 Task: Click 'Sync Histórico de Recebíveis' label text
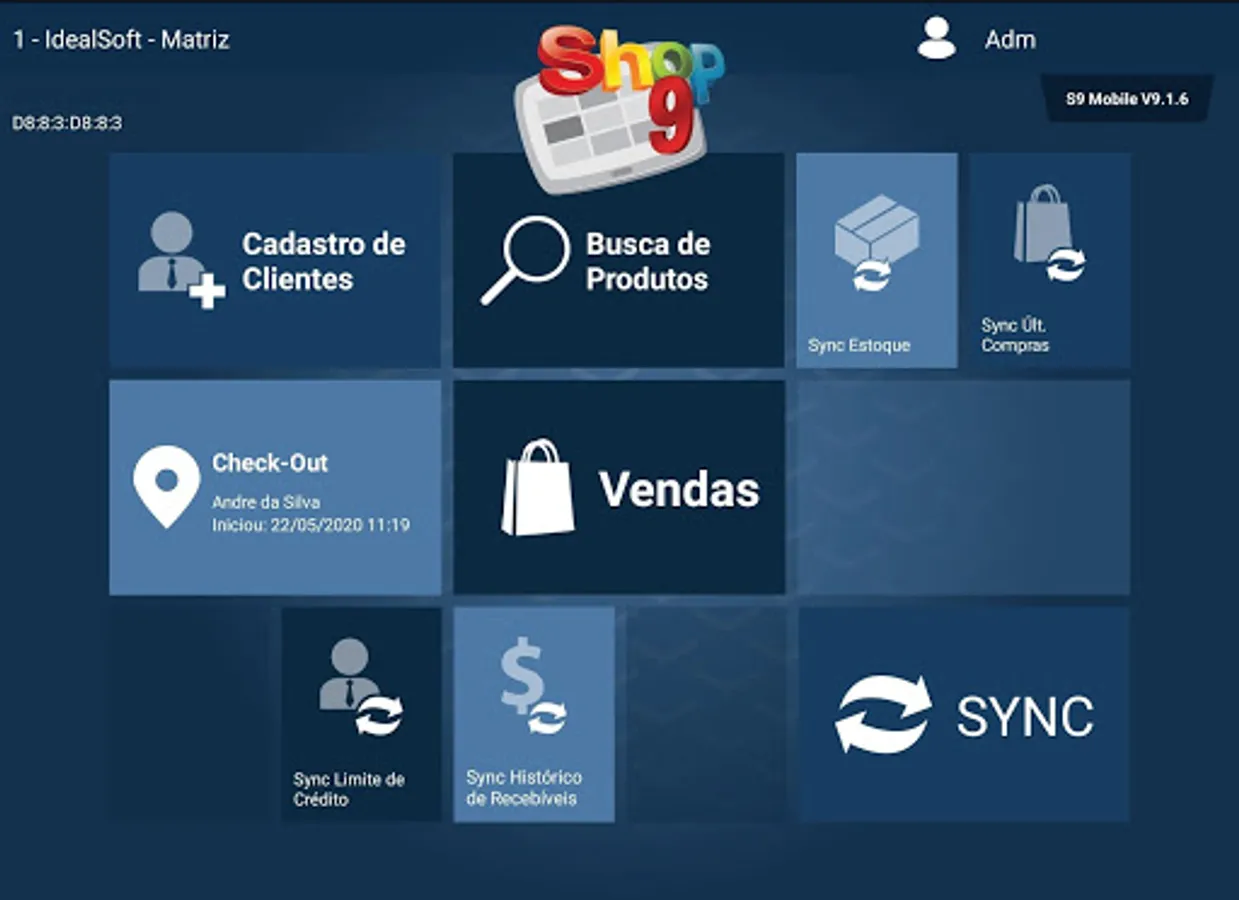click(524, 788)
